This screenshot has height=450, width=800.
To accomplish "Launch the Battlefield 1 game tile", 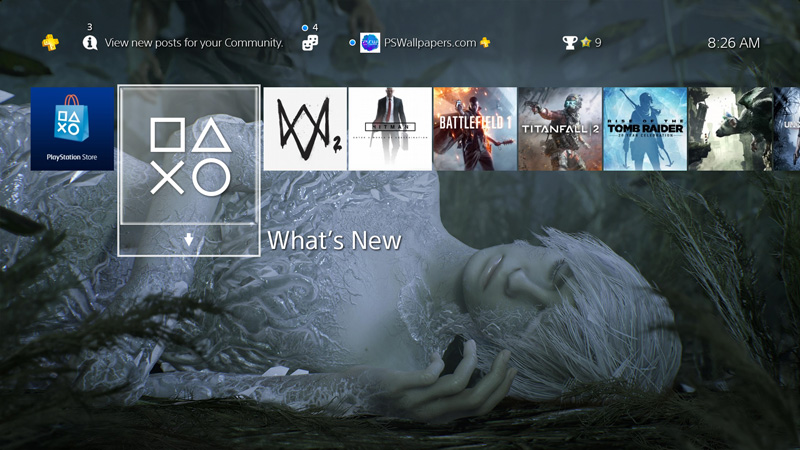I will click(475, 129).
